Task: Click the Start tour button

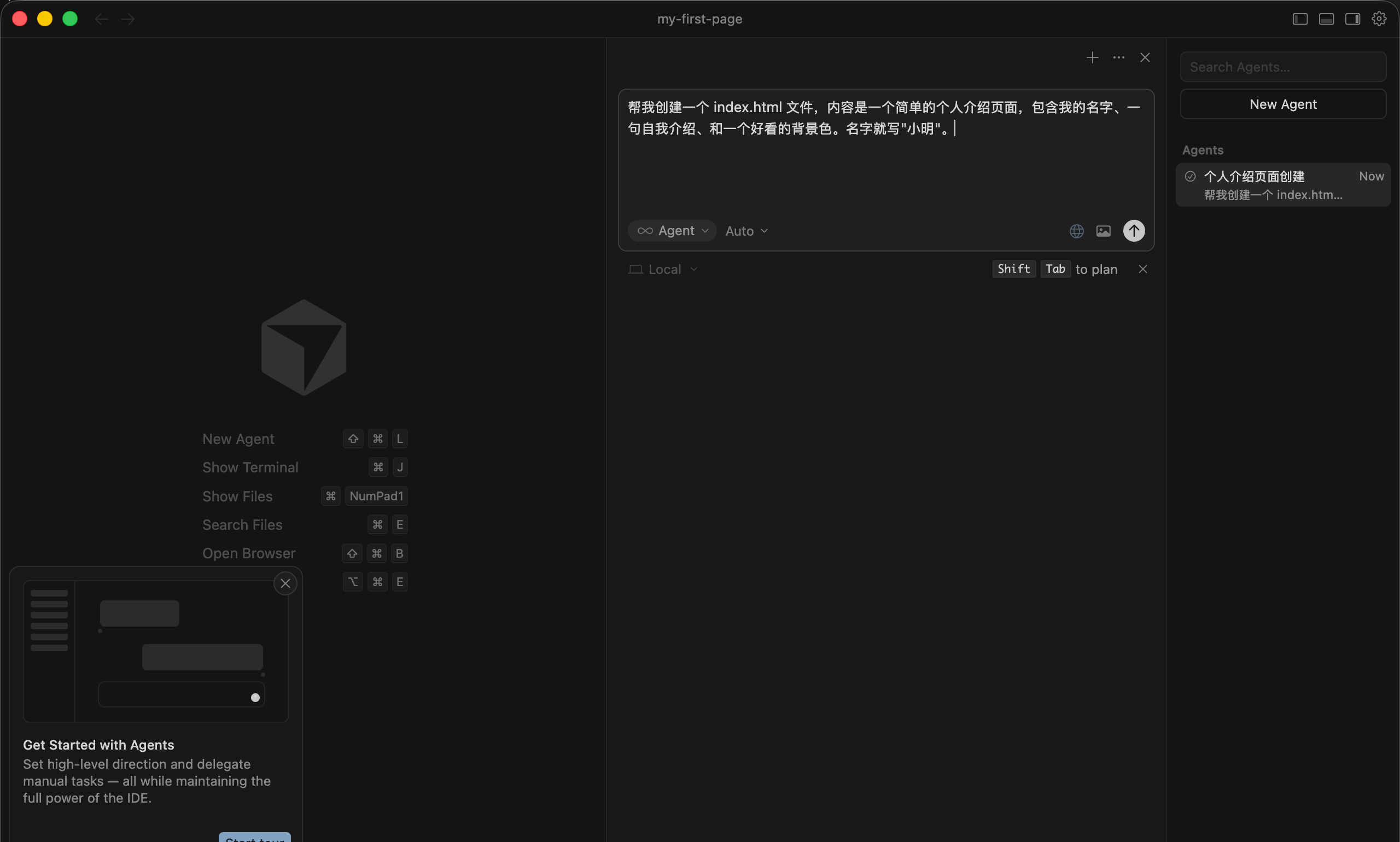Action: pos(254,838)
